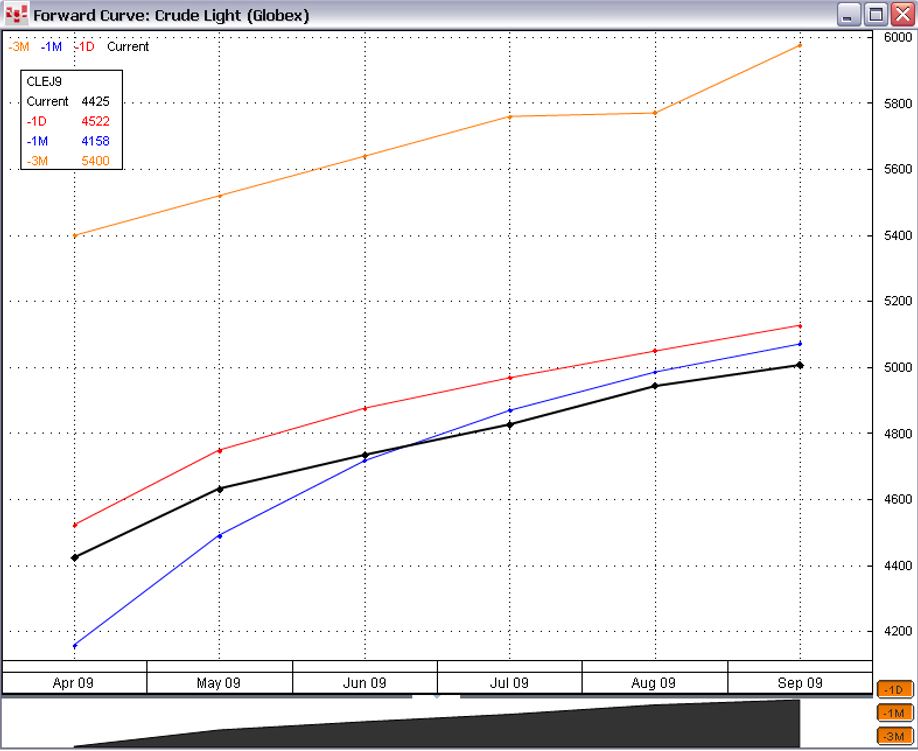Click the orange -3M point at Jul 09
Screen dimensions: 918x751
coord(510,116)
